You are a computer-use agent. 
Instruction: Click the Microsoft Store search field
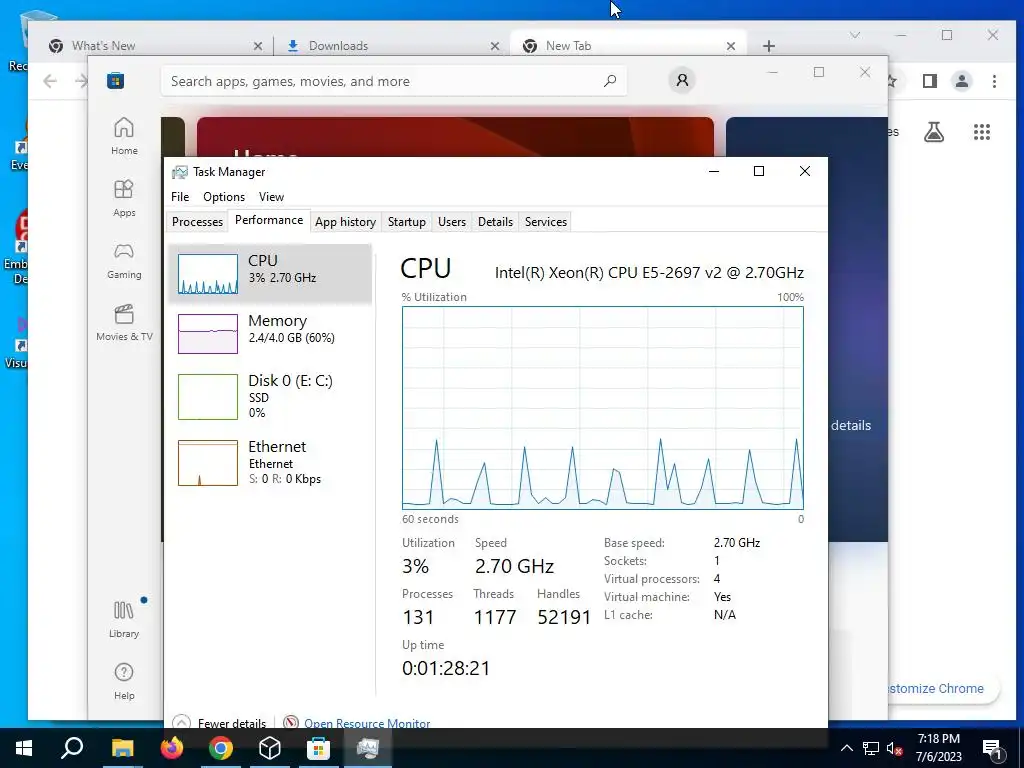394,81
